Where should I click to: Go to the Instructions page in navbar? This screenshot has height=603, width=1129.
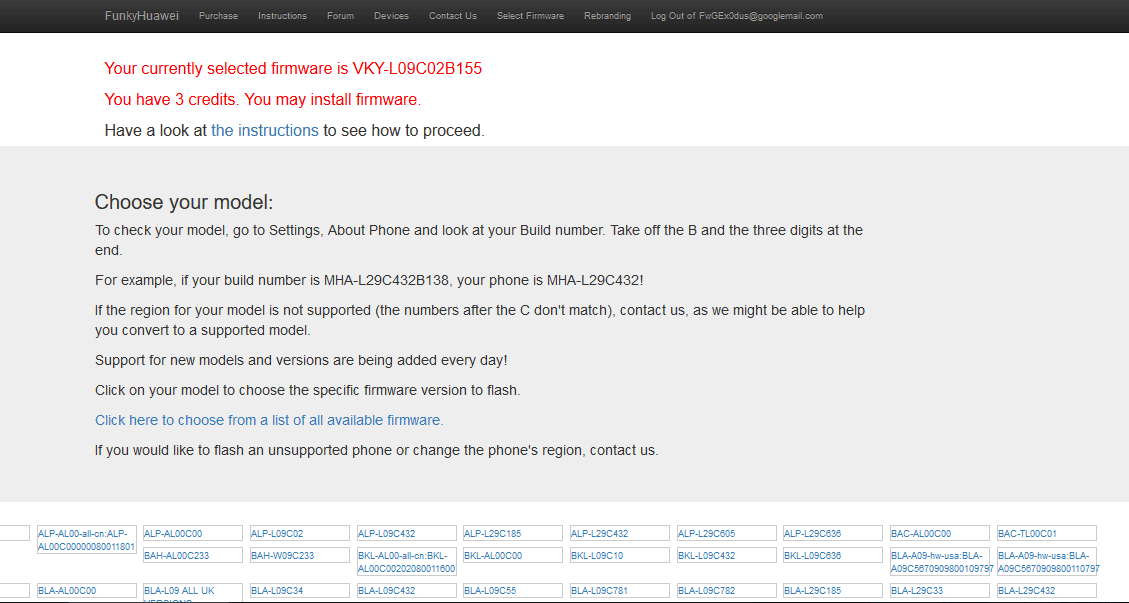(282, 16)
